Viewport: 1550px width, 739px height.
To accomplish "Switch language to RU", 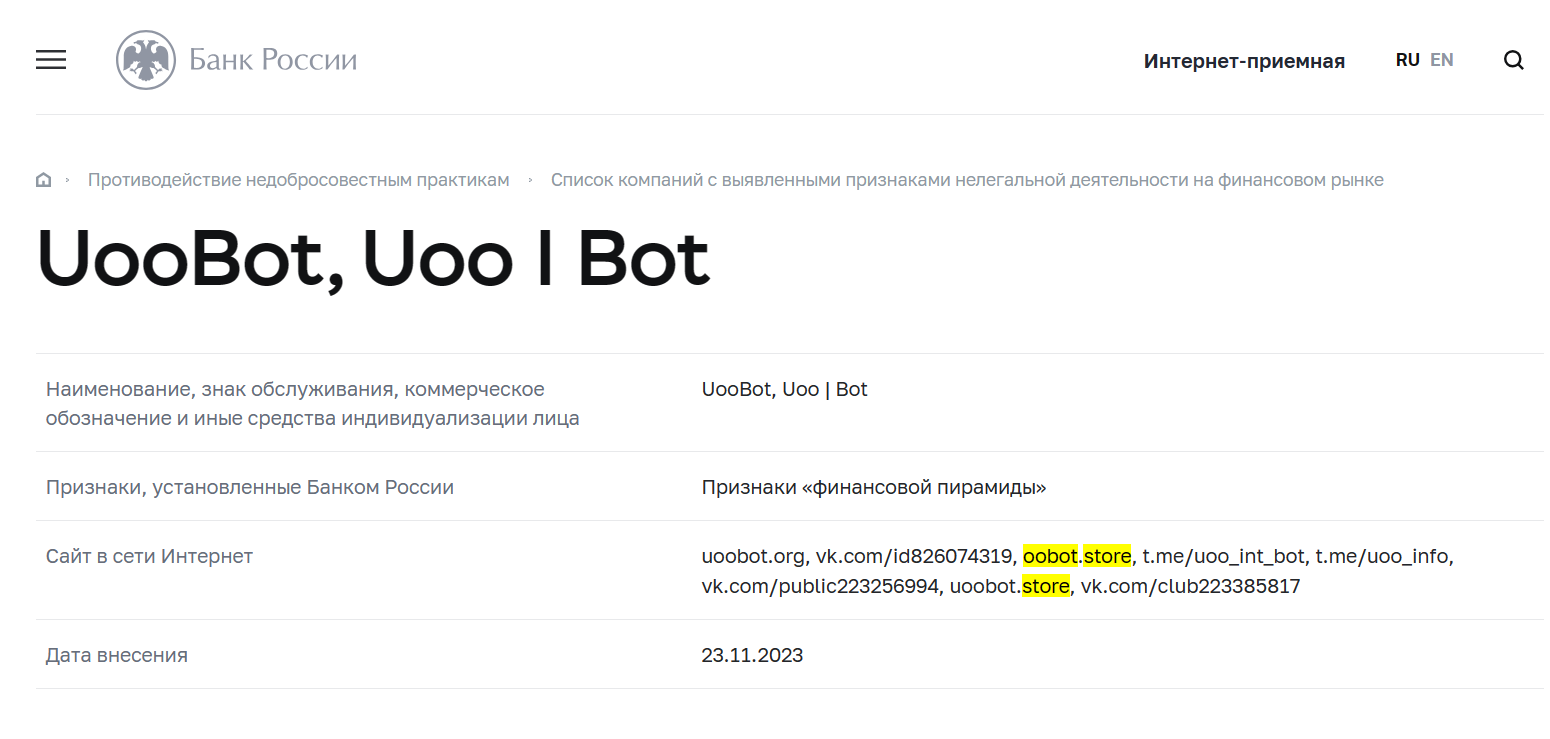I will (x=1407, y=60).
